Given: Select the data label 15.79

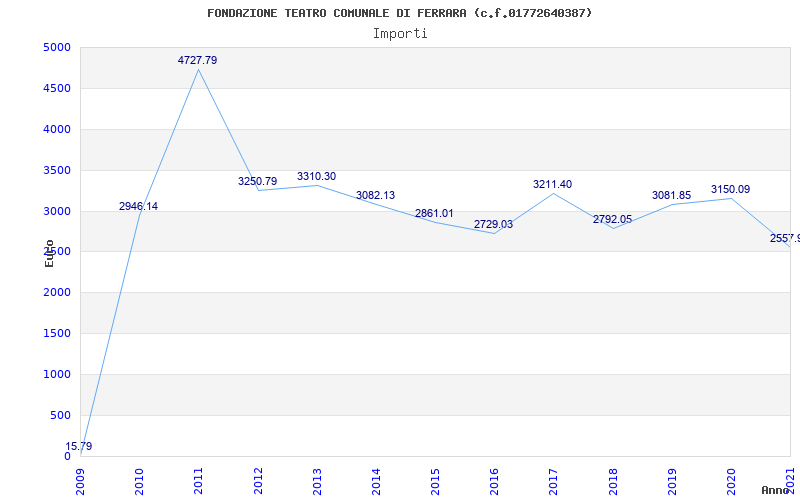Looking at the screenshot, I should pos(79,446).
